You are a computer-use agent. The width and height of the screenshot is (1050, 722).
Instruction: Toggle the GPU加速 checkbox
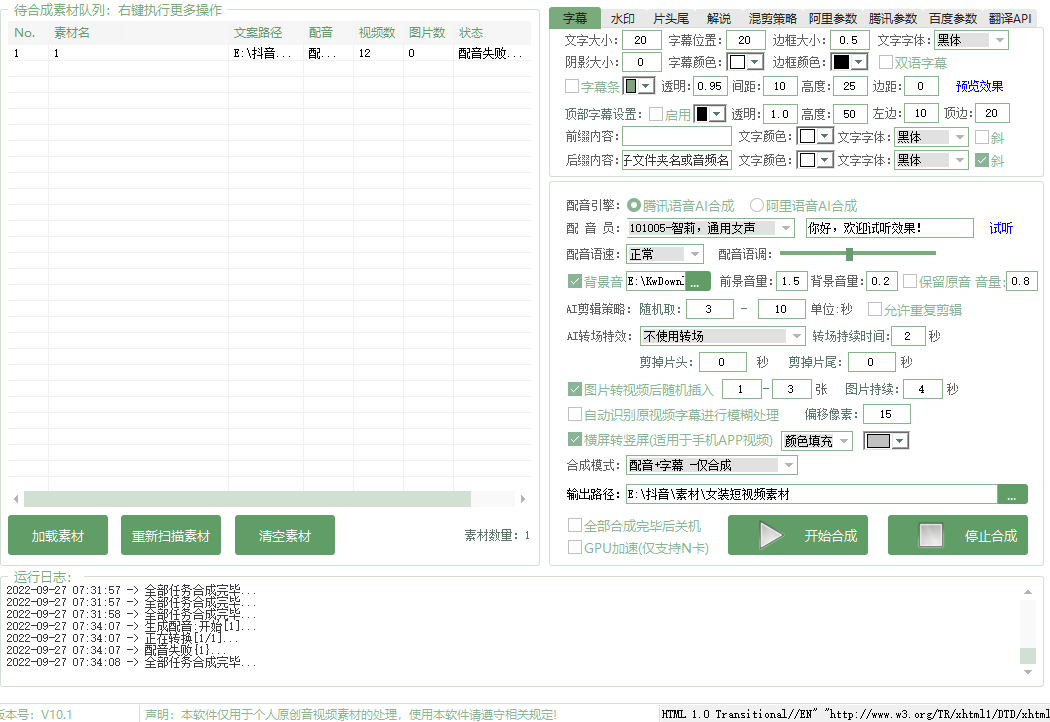click(575, 547)
